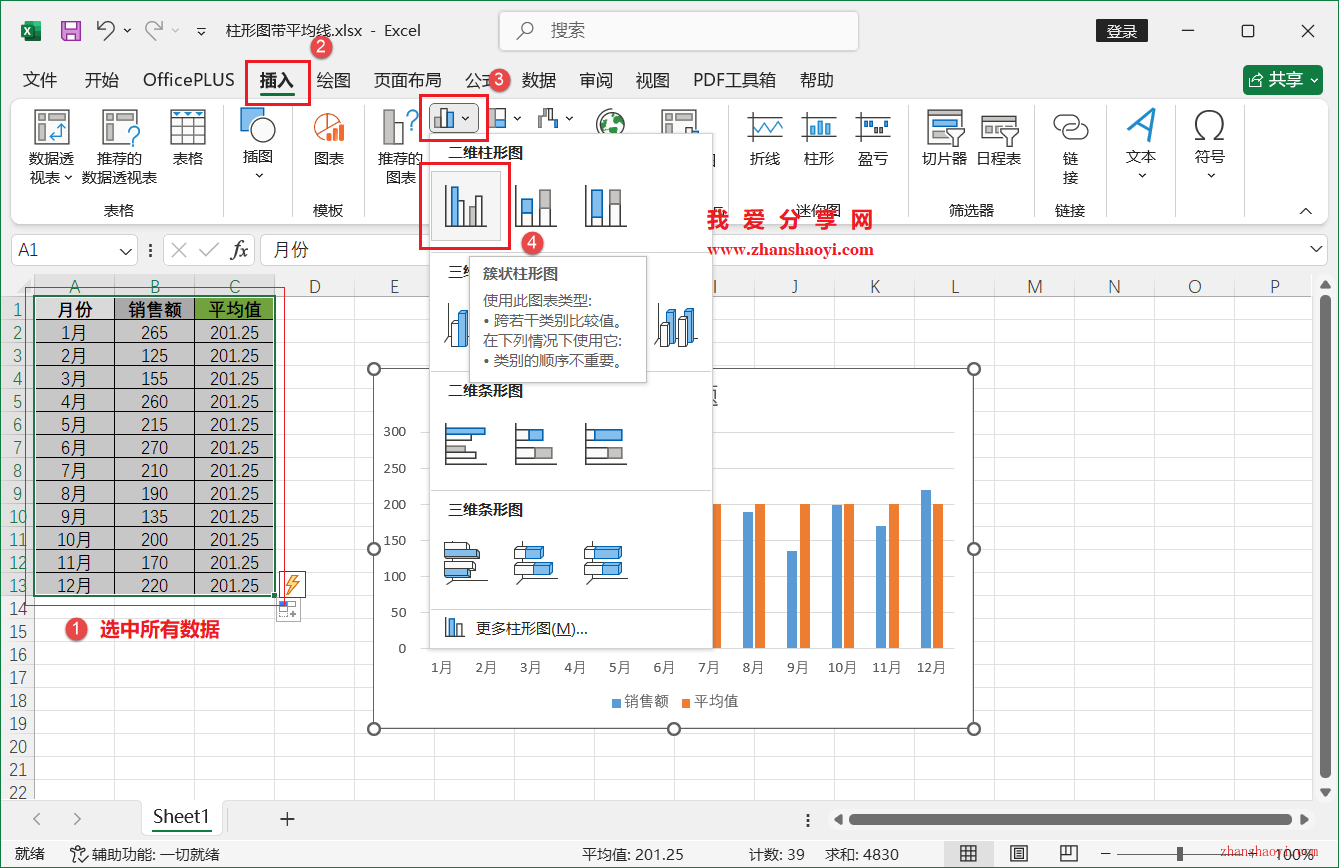The width and height of the screenshot is (1339, 868).
Task: Open the 帮助 tab
Action: coord(817,80)
